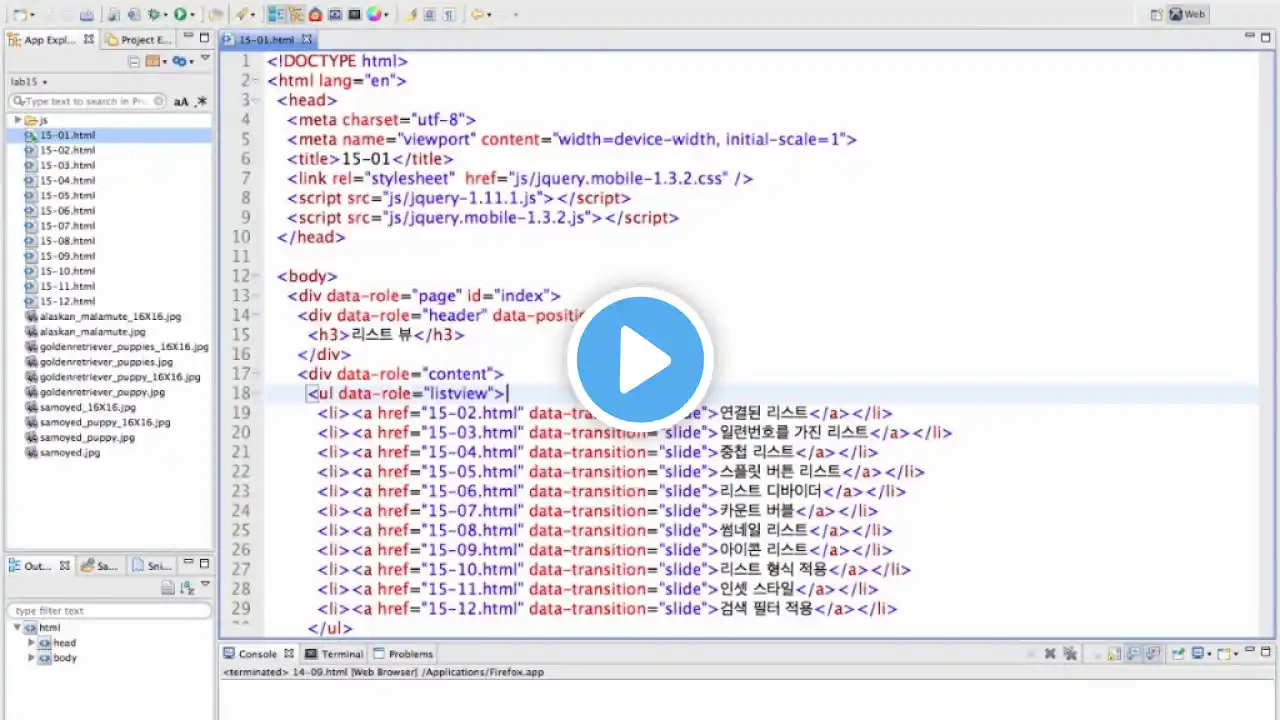
Task: Select goldenretriever_puppies.jpg file
Action: pos(106,362)
